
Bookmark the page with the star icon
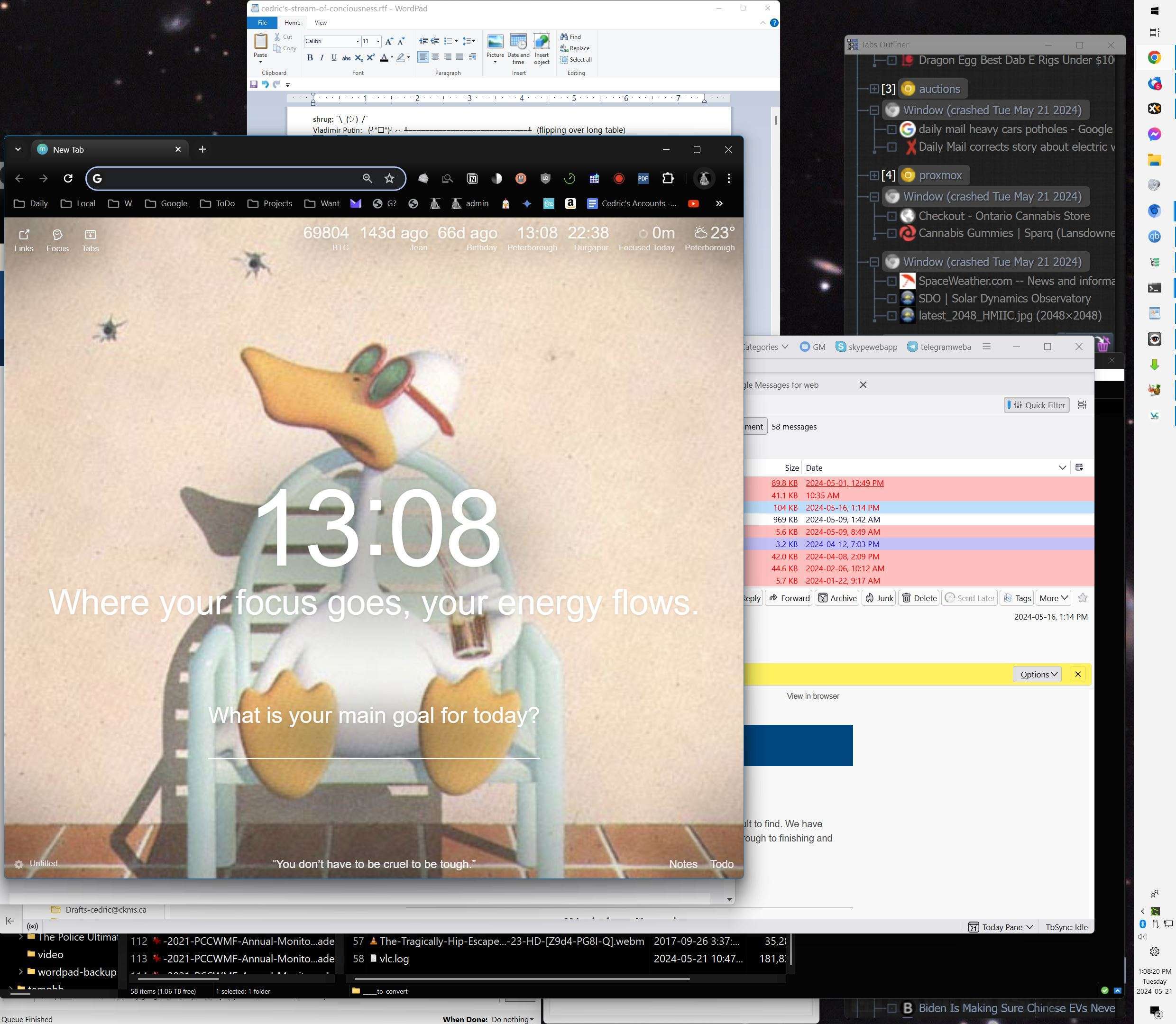click(x=389, y=179)
